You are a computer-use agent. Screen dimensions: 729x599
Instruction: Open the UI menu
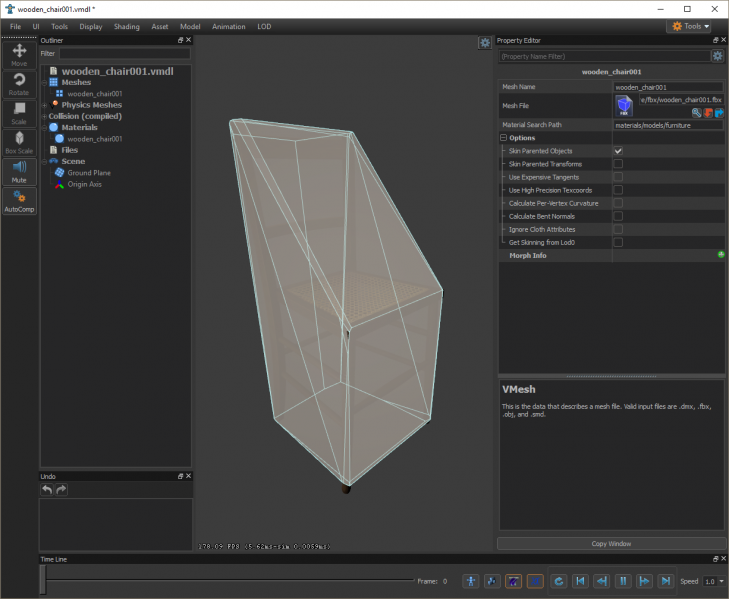click(x=36, y=27)
